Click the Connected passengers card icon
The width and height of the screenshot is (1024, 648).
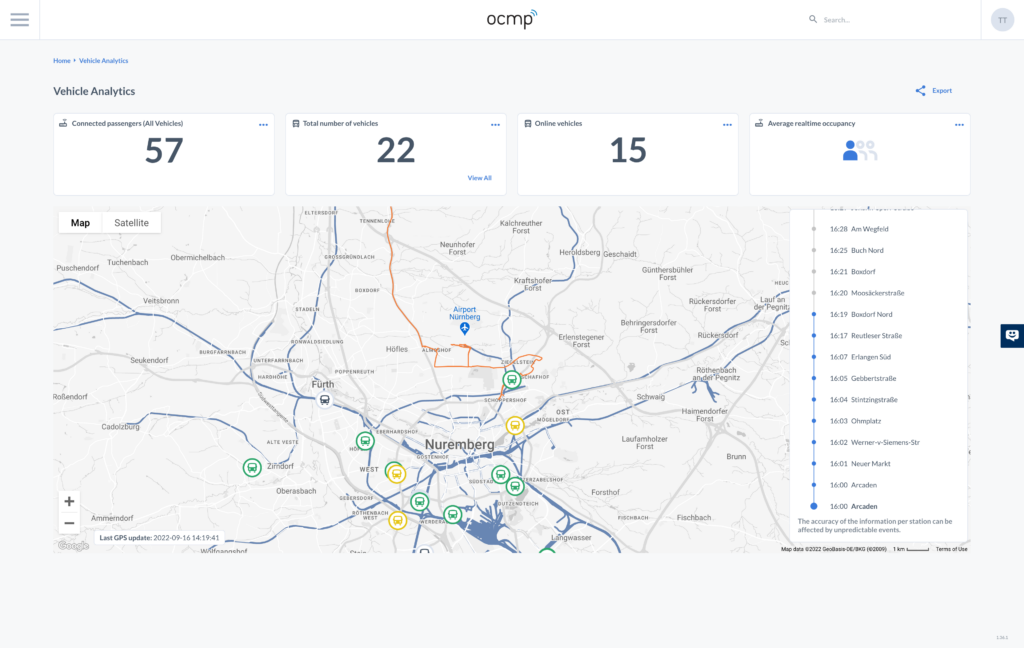point(63,123)
